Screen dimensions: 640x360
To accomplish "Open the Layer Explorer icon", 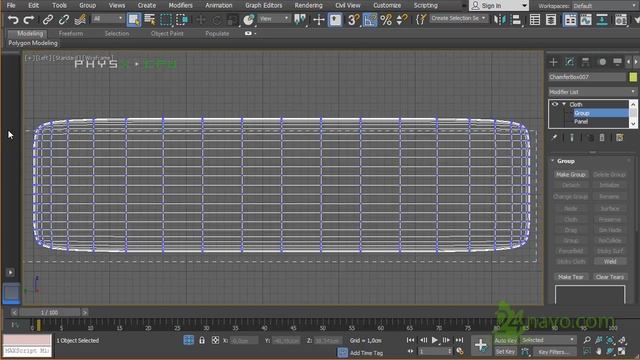I will (x=551, y=20).
